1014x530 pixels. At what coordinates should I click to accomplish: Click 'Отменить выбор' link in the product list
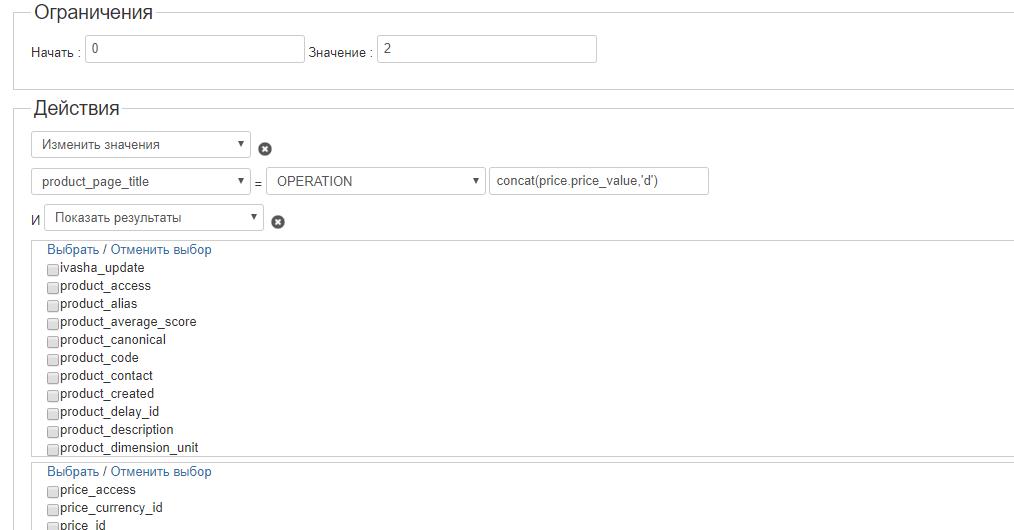(161, 249)
